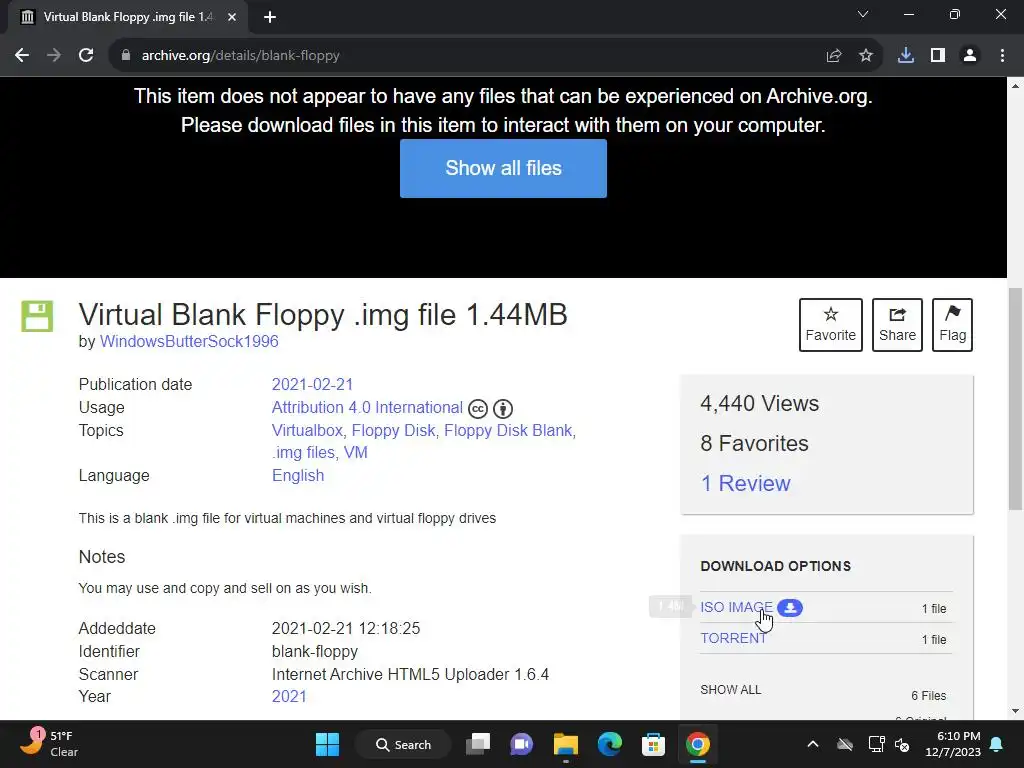Click the muted volume tray icon
Image resolution: width=1024 pixels, height=768 pixels.
903,744
